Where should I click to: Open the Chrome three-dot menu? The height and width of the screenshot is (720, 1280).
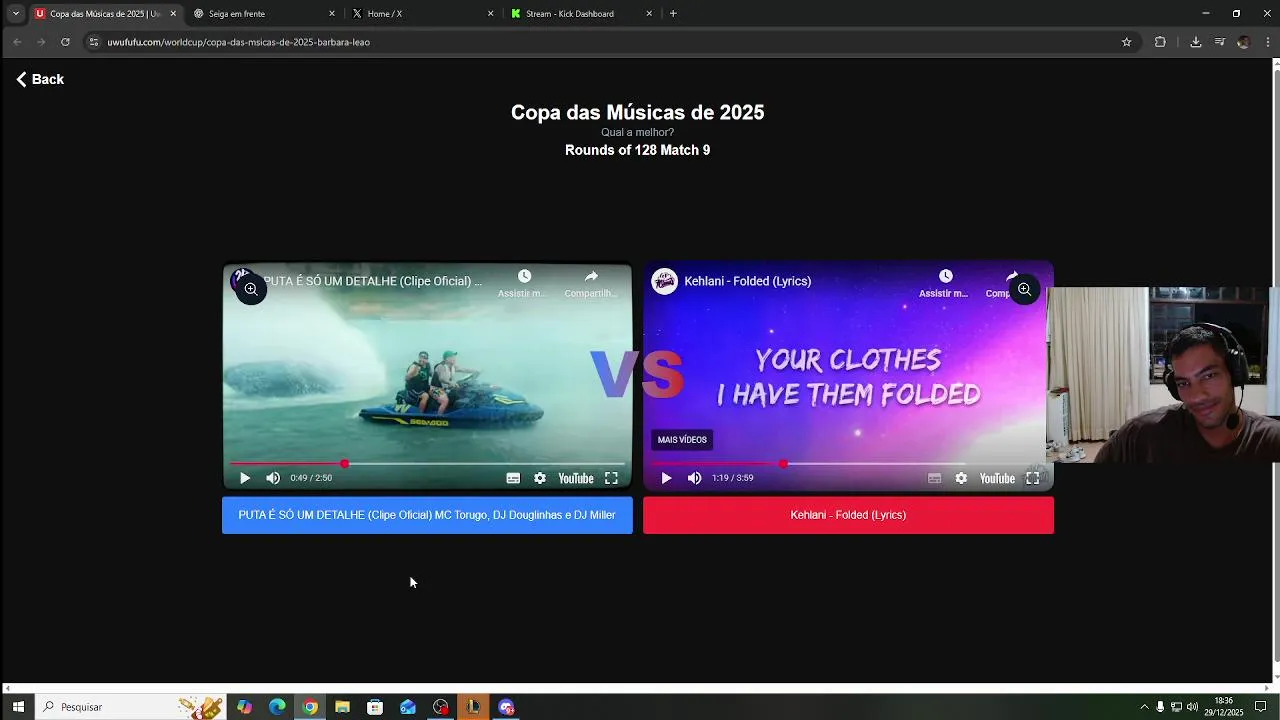click(1268, 42)
